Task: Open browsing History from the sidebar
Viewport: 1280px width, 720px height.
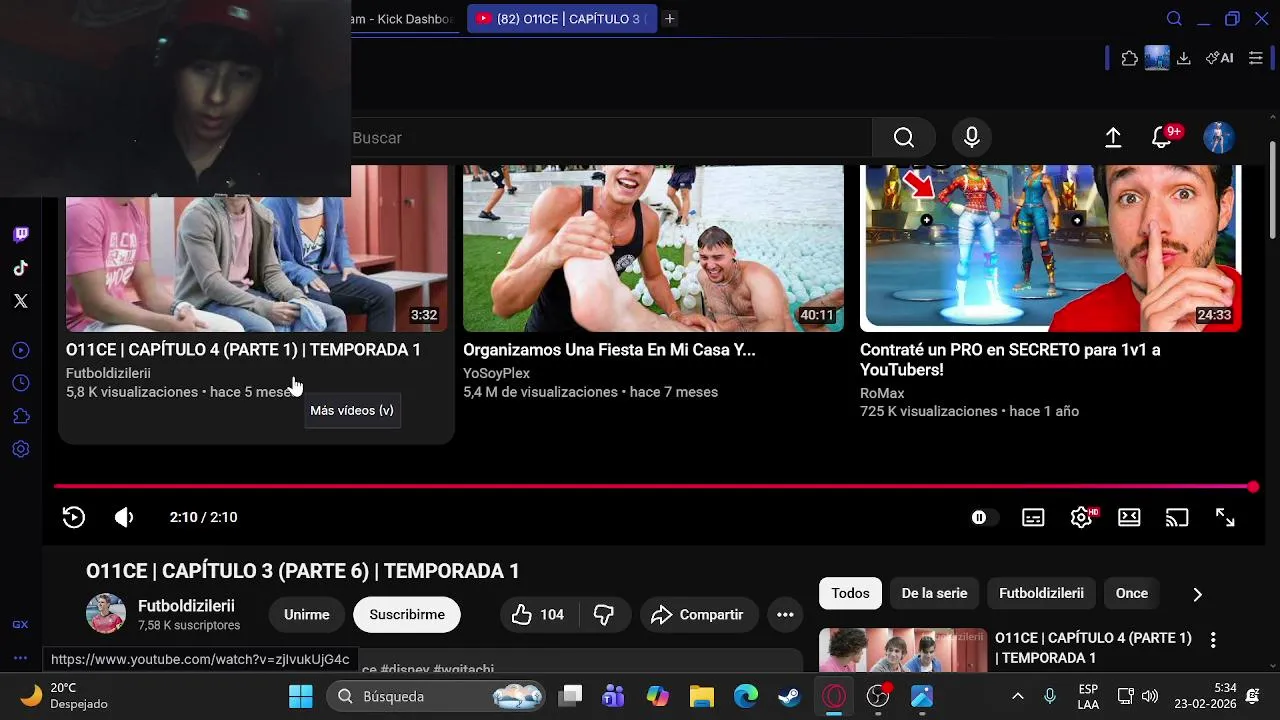Action: 20,383
